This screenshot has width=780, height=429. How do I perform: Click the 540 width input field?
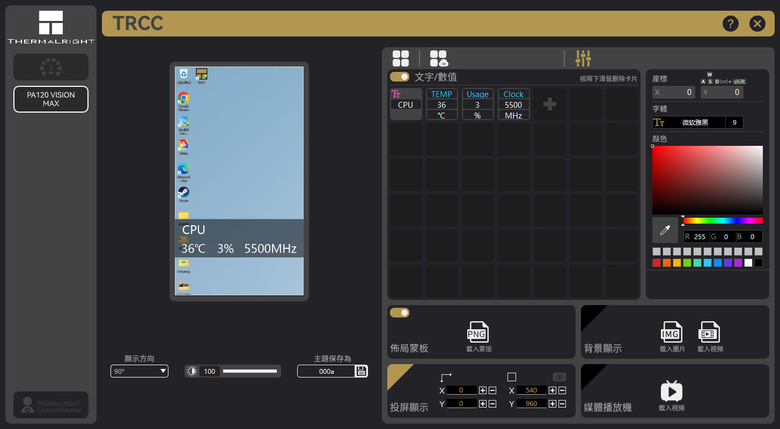tap(531, 390)
